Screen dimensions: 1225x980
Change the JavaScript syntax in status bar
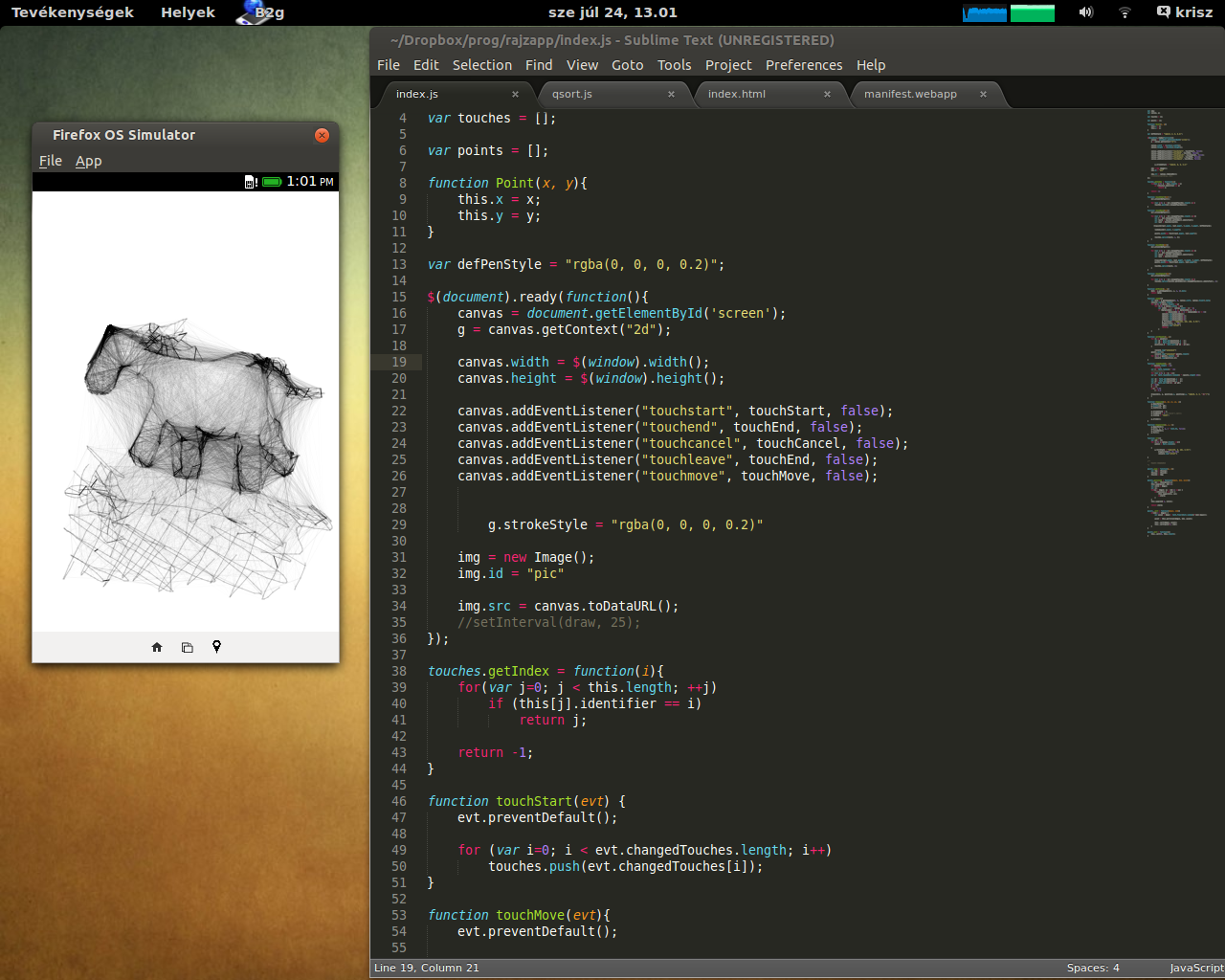[1196, 968]
